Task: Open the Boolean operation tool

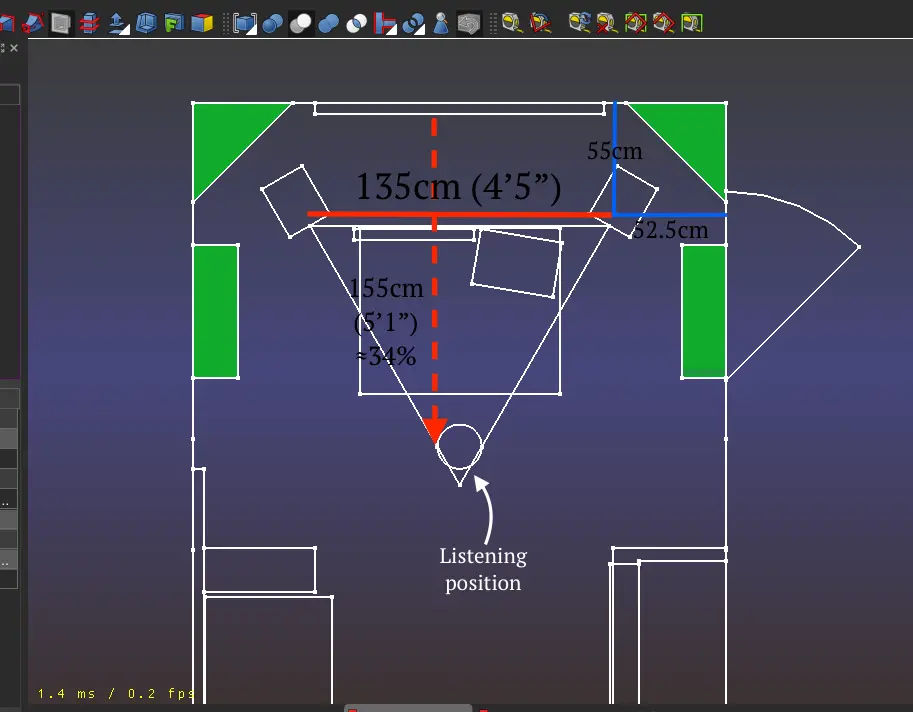Action: [273, 23]
